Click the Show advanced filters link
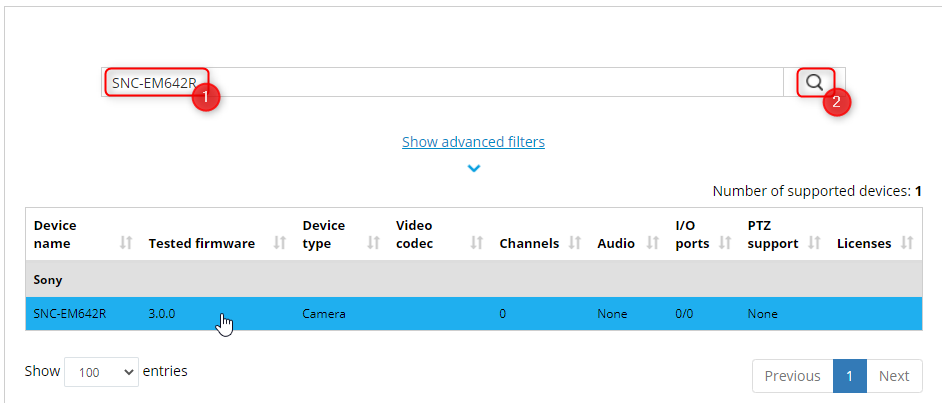The width and height of the screenshot is (942, 403). (473, 142)
